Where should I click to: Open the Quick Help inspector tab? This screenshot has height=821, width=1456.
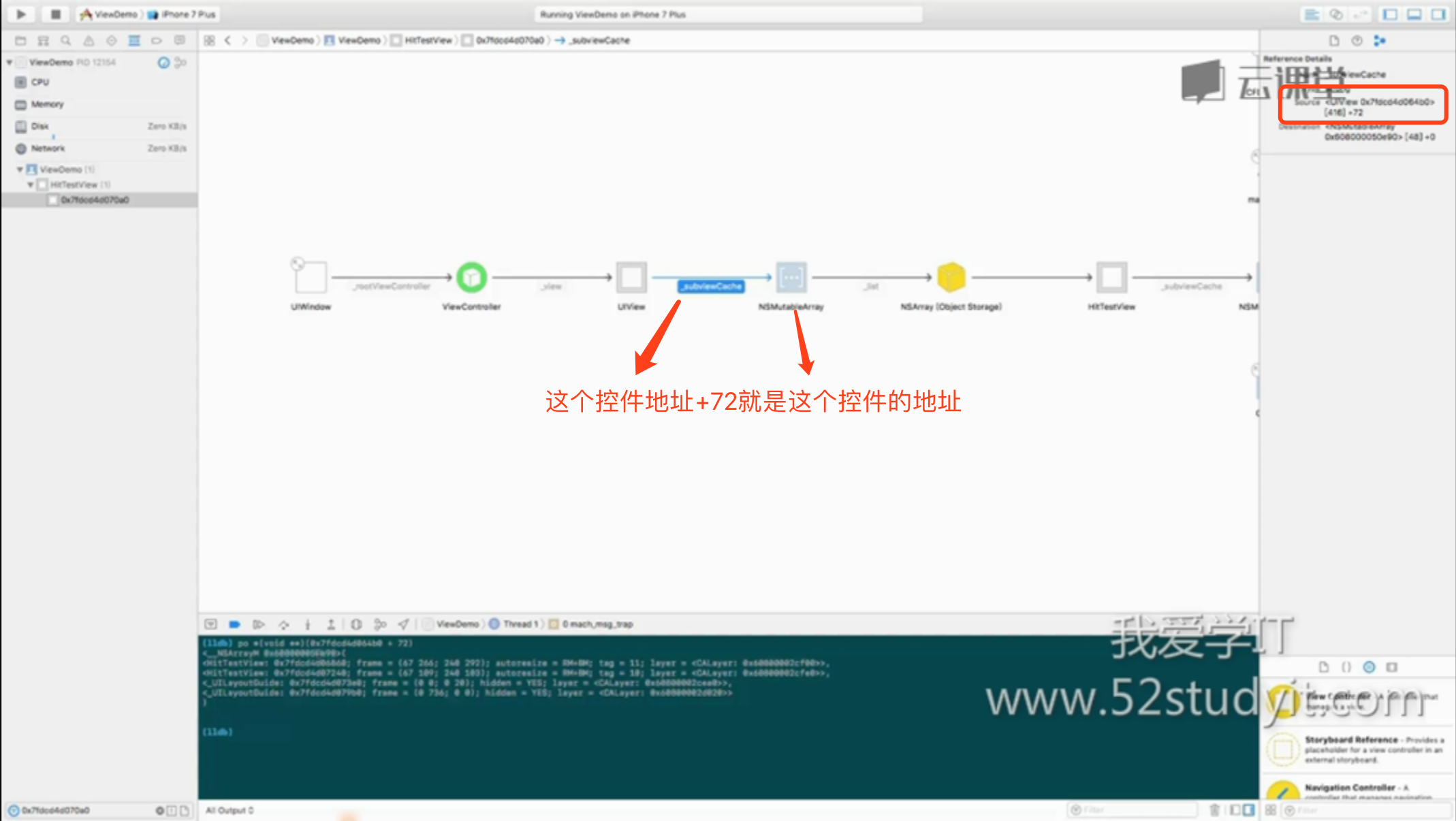click(x=1357, y=41)
